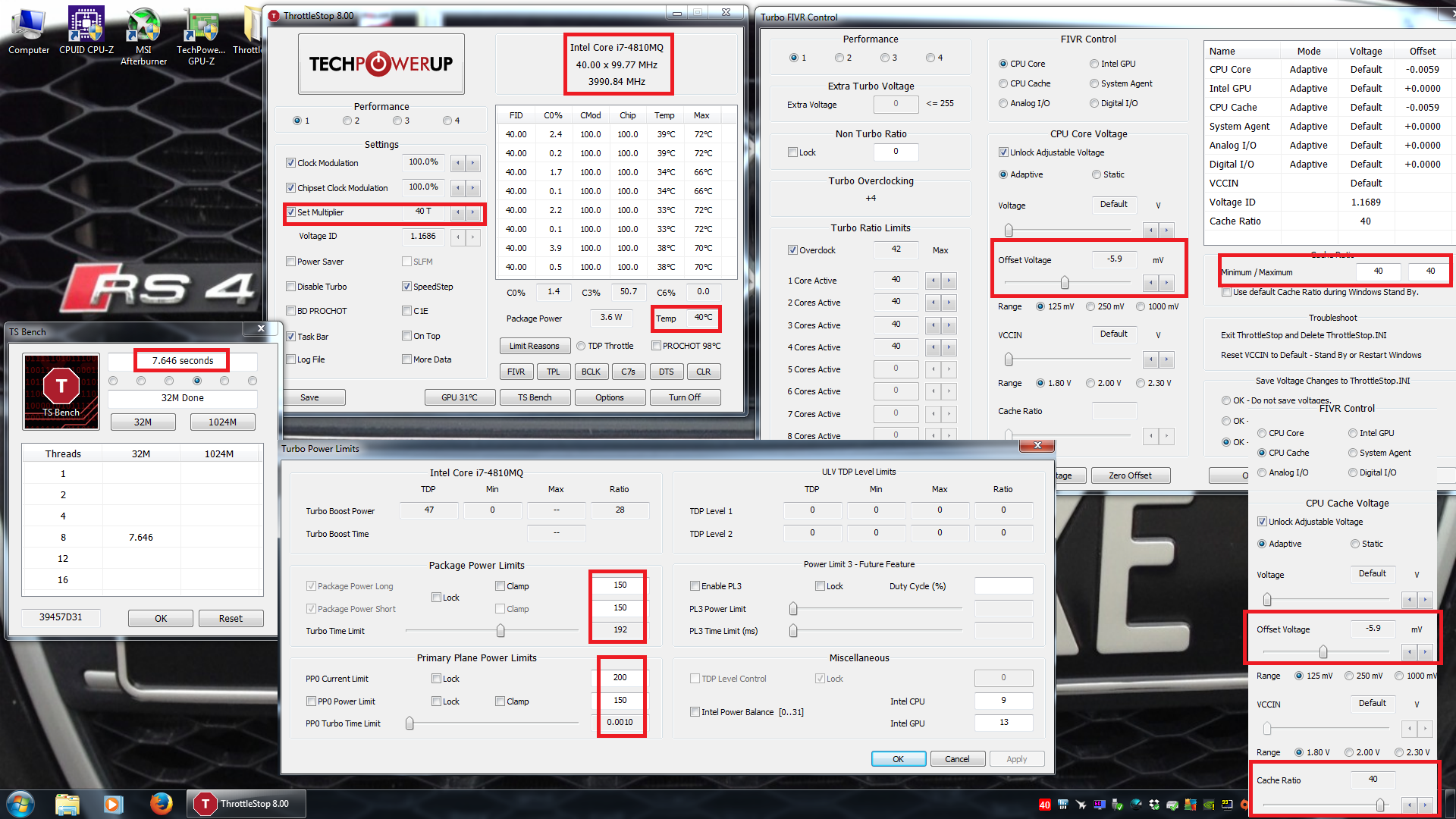Open the media player taskbar icon
The height and width of the screenshot is (819, 1456).
[113, 804]
